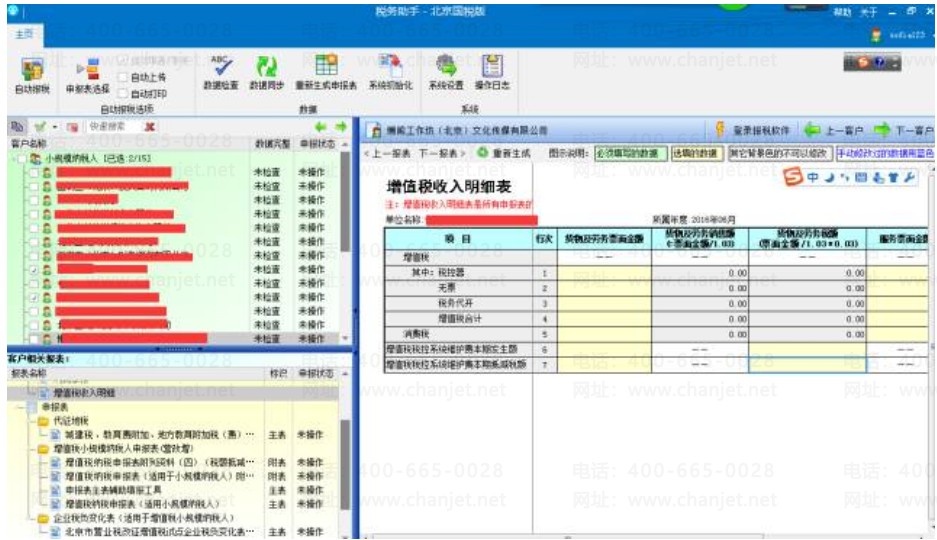This screenshot has height=540, width=937.
Task: Go to 下一客户 next customer
Action: click(904, 130)
